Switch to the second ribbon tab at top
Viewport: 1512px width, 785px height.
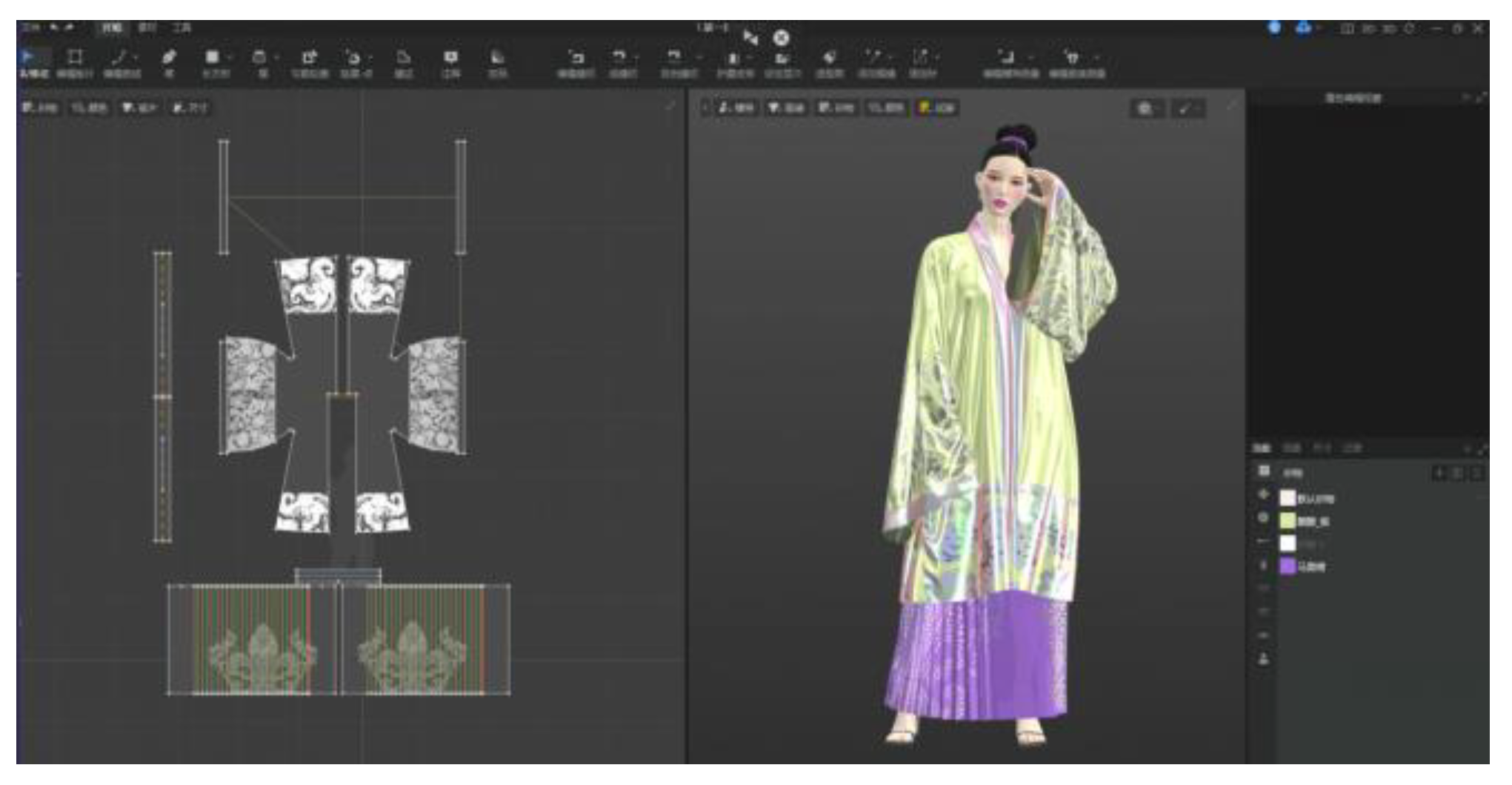coord(147,28)
